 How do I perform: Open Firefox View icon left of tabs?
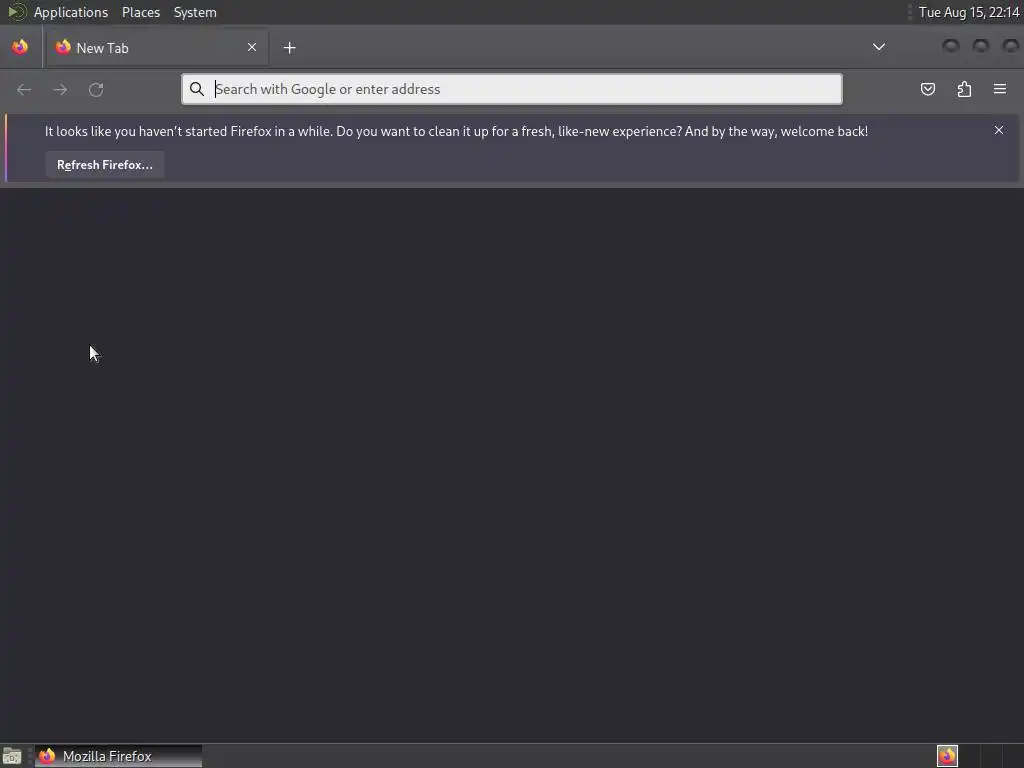click(x=20, y=47)
